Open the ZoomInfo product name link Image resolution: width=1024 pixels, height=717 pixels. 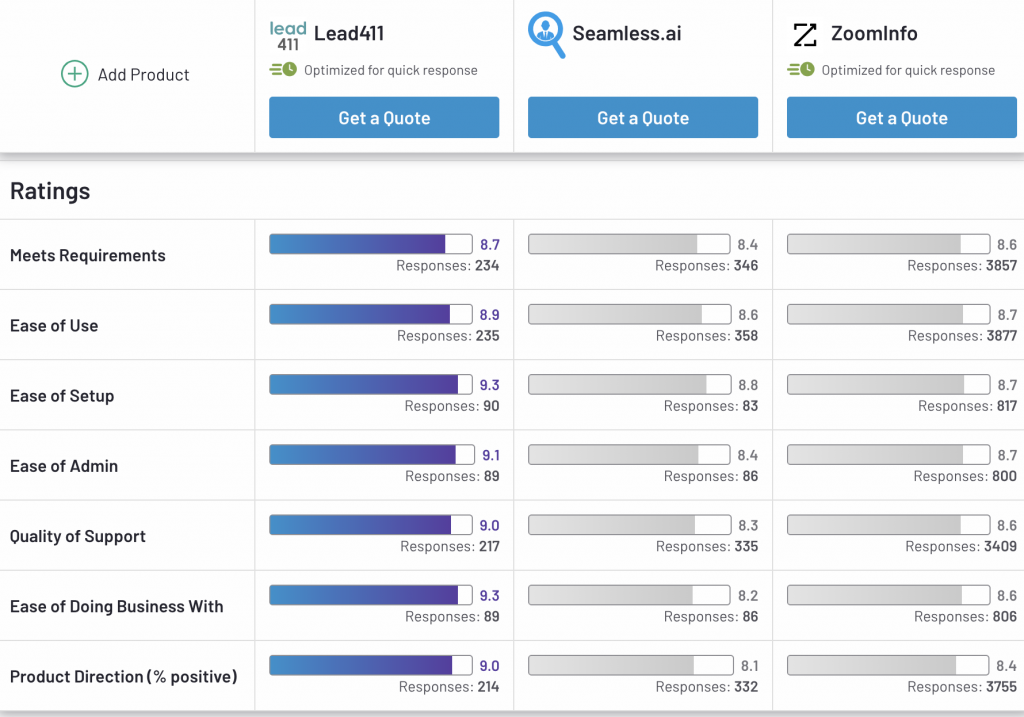[x=874, y=33]
